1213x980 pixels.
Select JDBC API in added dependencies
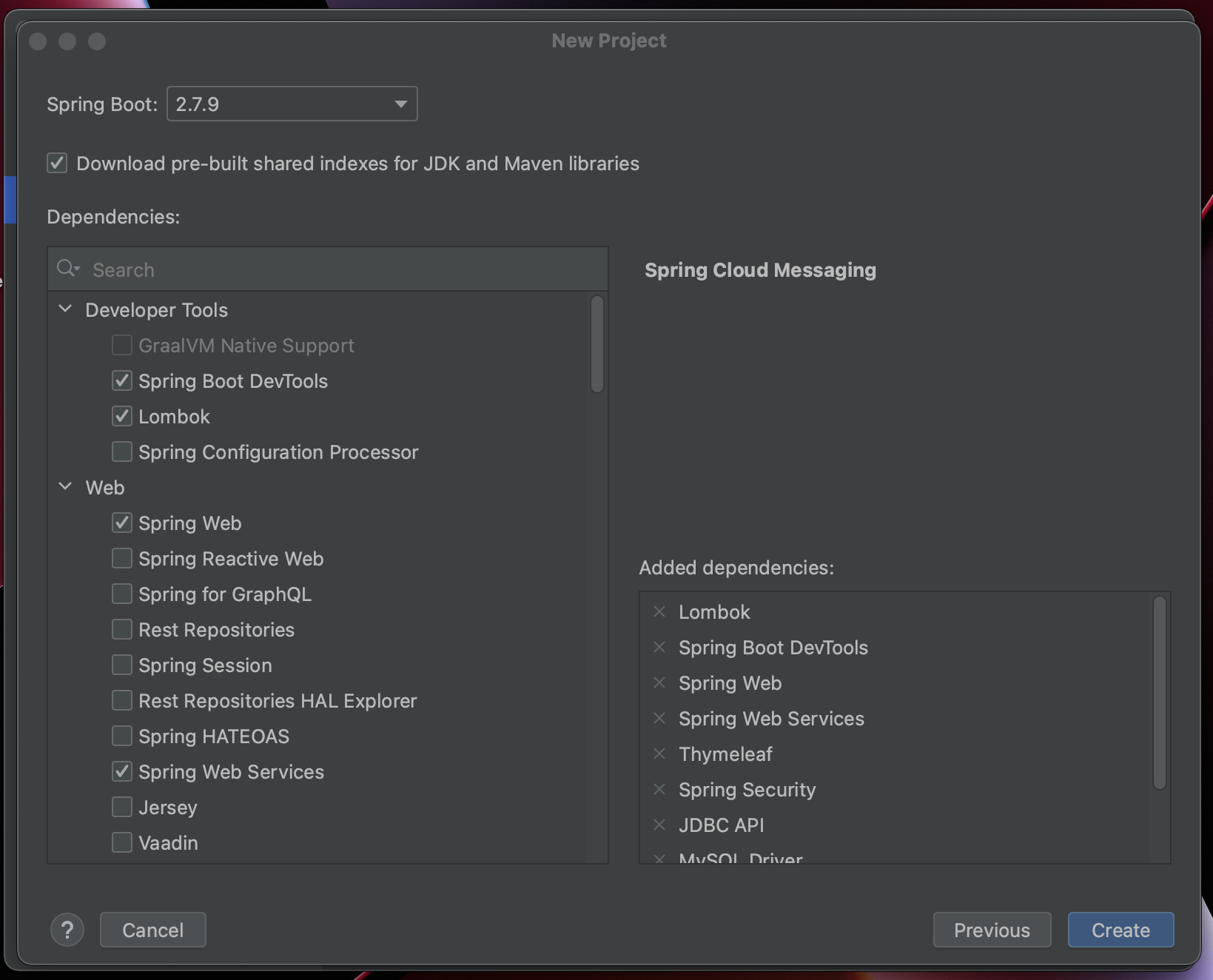pyautogui.click(x=721, y=825)
